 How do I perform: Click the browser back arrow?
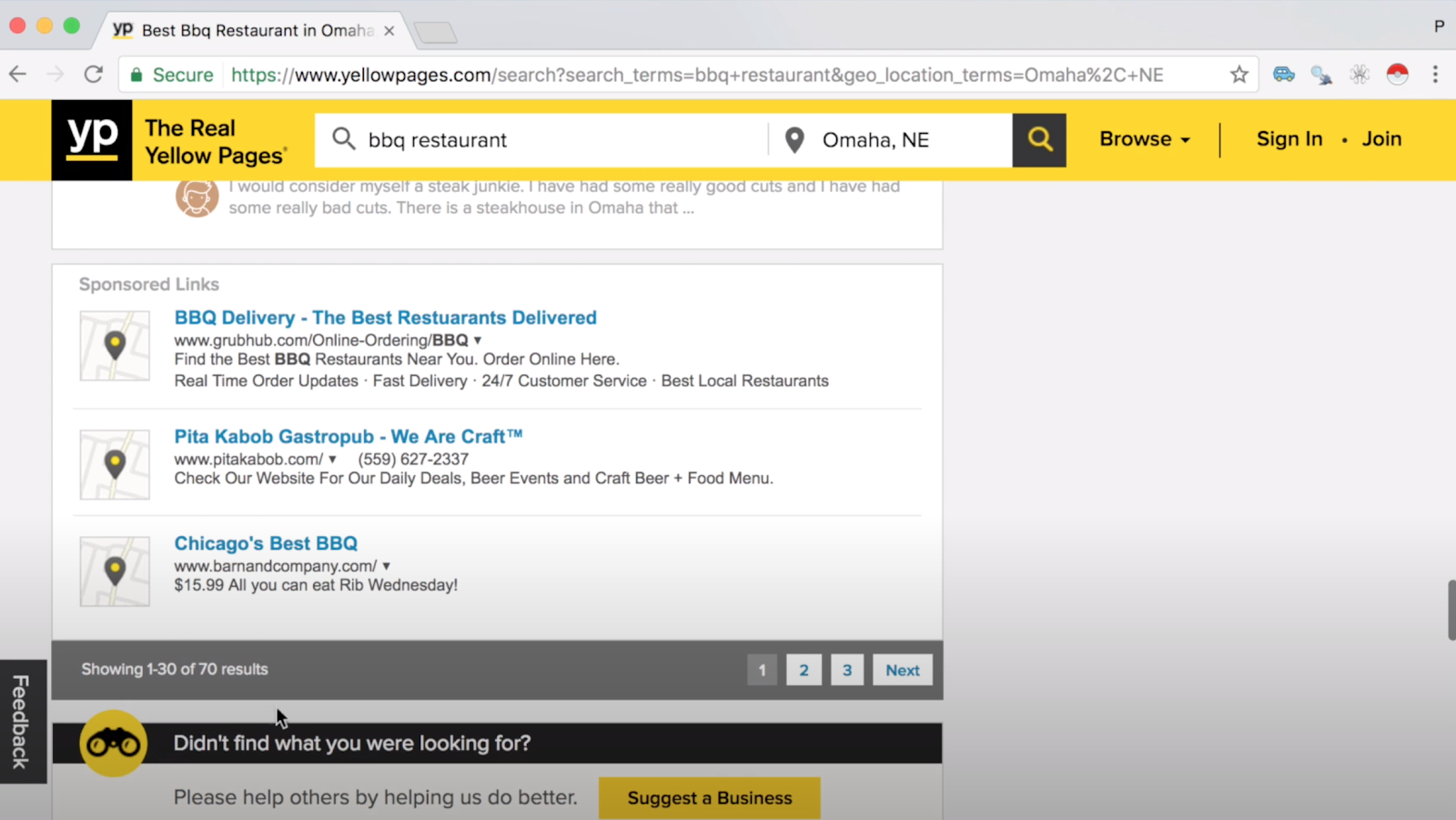click(x=17, y=75)
